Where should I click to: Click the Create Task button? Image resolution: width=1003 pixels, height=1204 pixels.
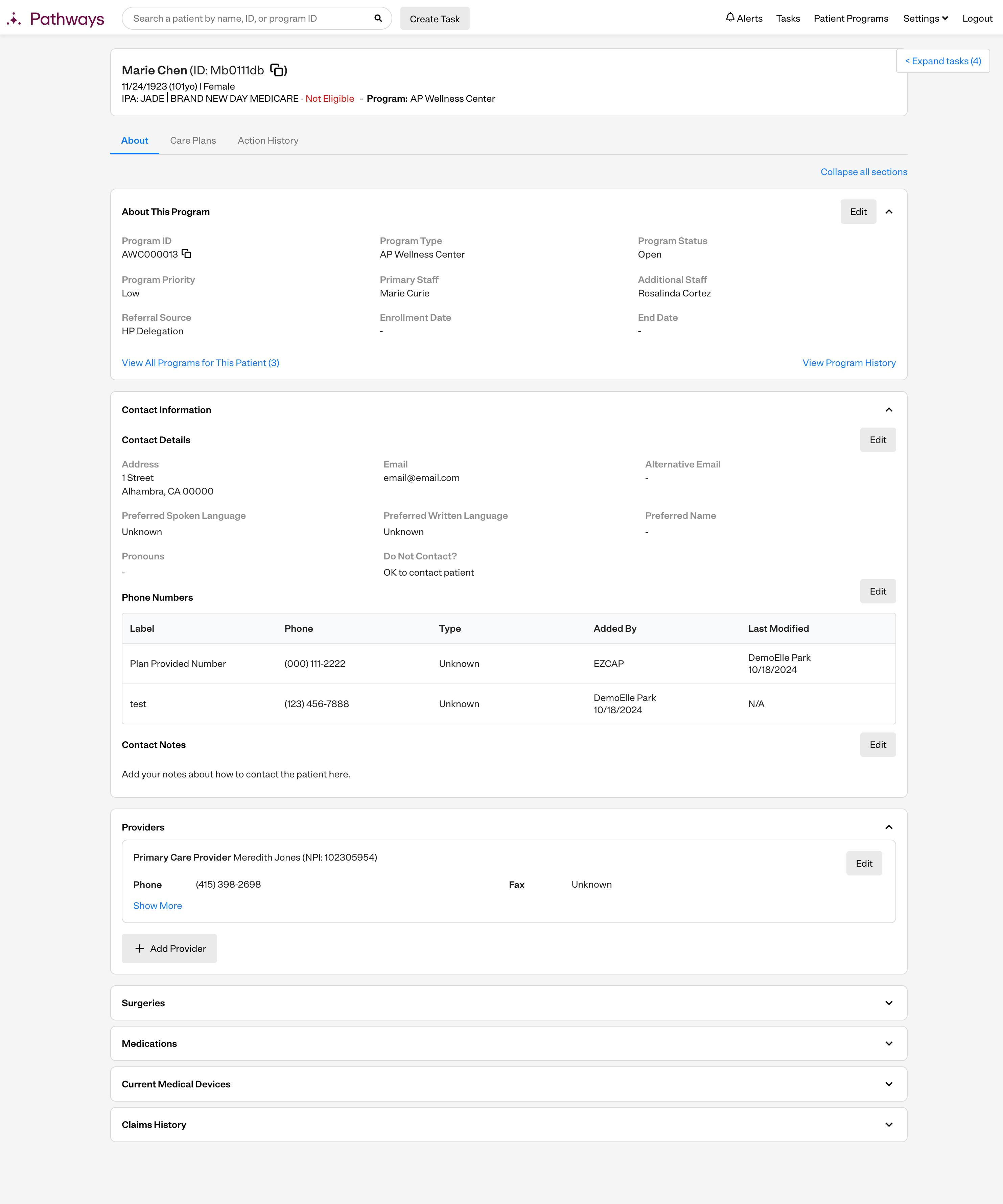[x=435, y=18]
